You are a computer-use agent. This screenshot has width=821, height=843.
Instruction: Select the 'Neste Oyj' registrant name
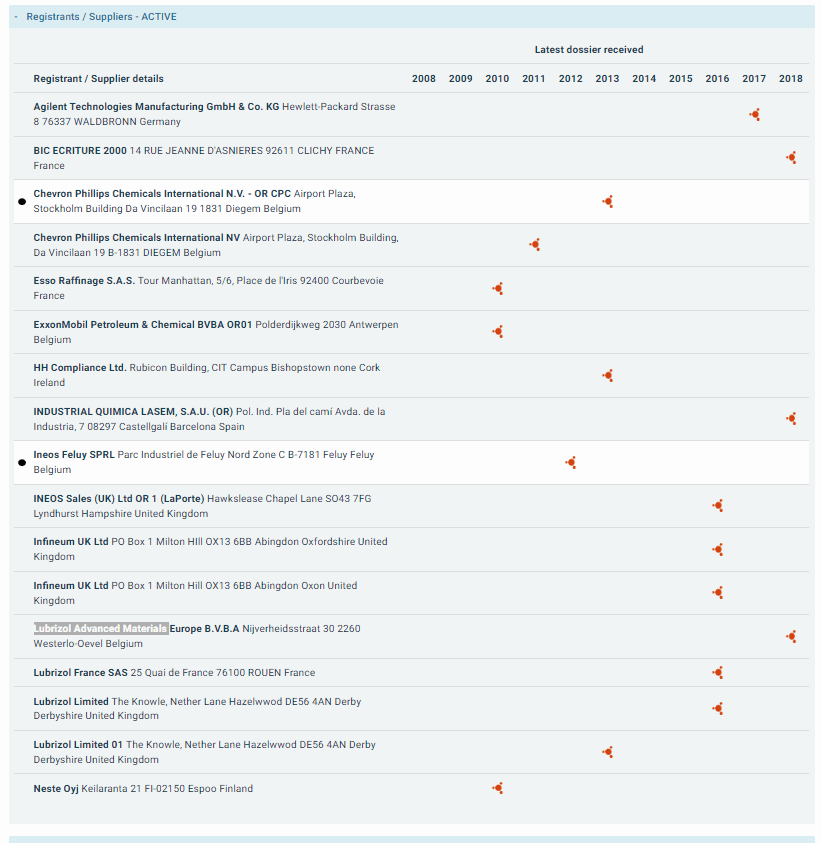[x=56, y=789]
